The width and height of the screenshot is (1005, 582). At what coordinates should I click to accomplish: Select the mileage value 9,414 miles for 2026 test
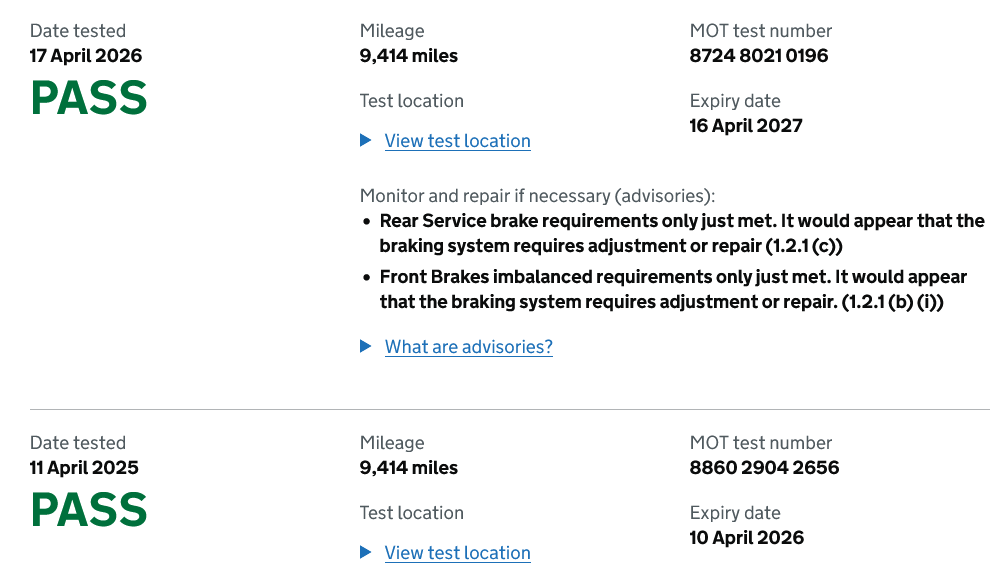coord(408,56)
